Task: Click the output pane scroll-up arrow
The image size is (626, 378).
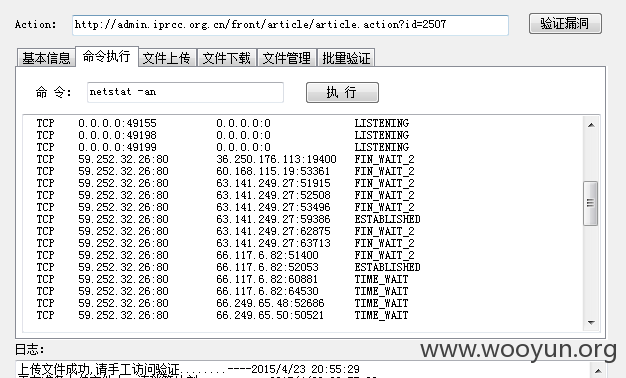Action: point(591,125)
